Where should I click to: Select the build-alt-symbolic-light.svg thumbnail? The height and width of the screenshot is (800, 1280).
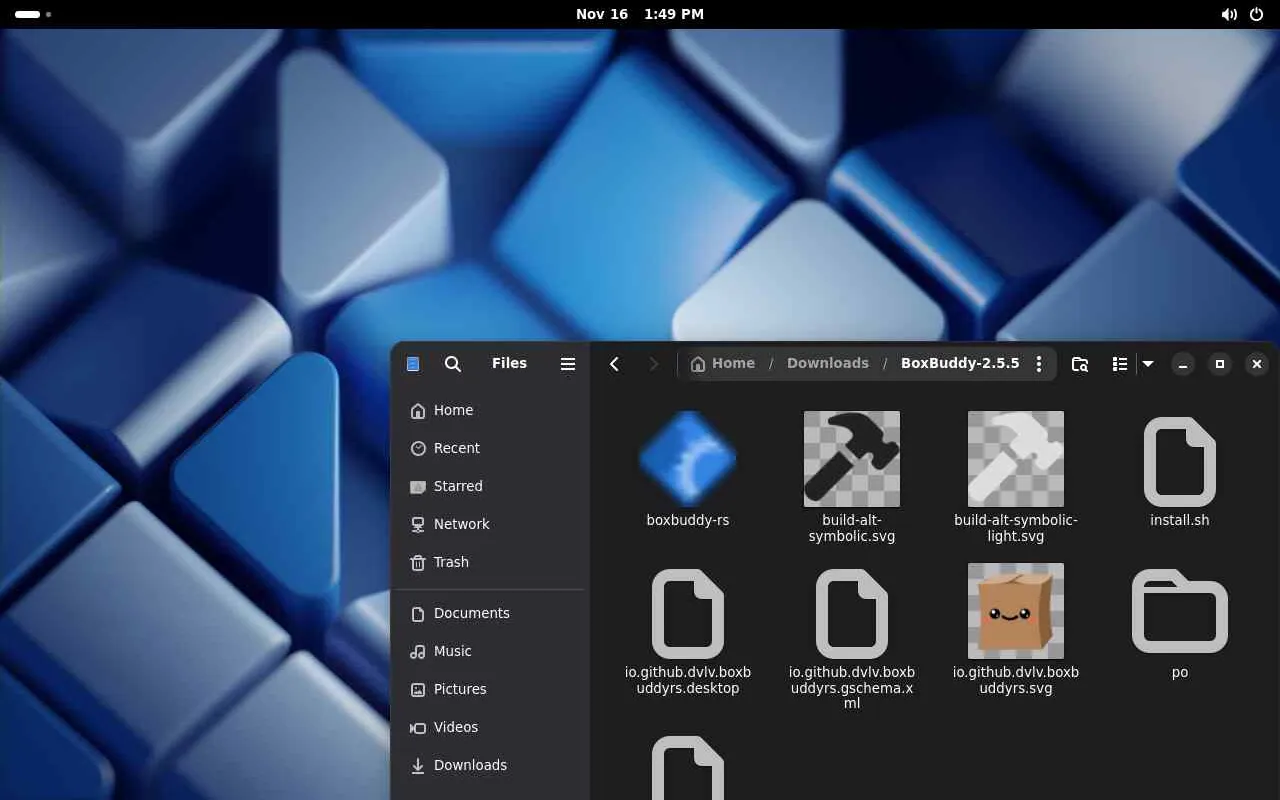[1016, 459]
